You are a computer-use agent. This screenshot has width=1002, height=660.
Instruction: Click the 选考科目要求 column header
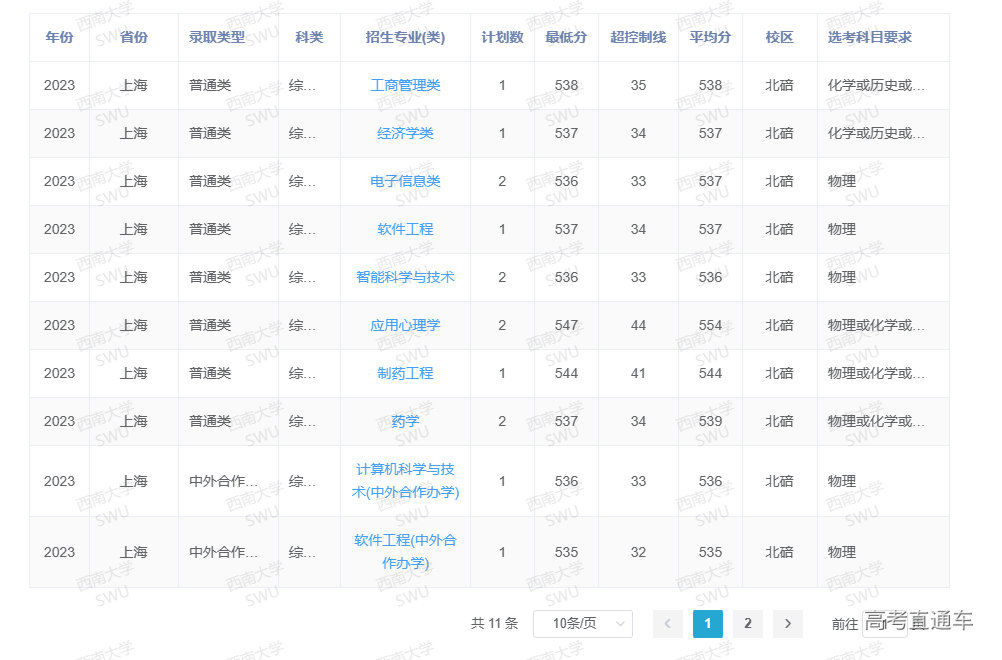[869, 38]
